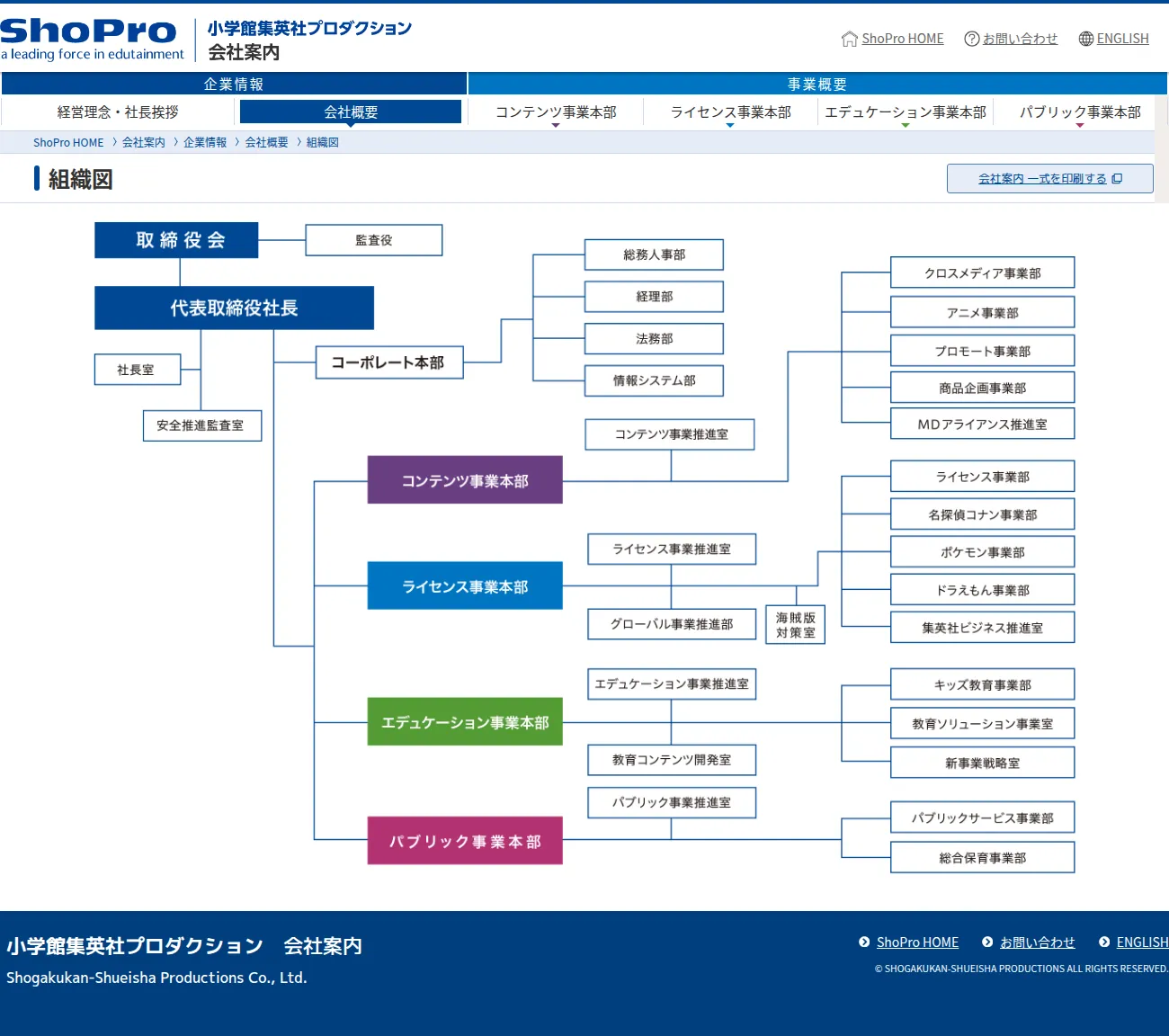The image size is (1169, 1036).
Task: Switch to ENGLISH in the header
Action: pos(1122,39)
